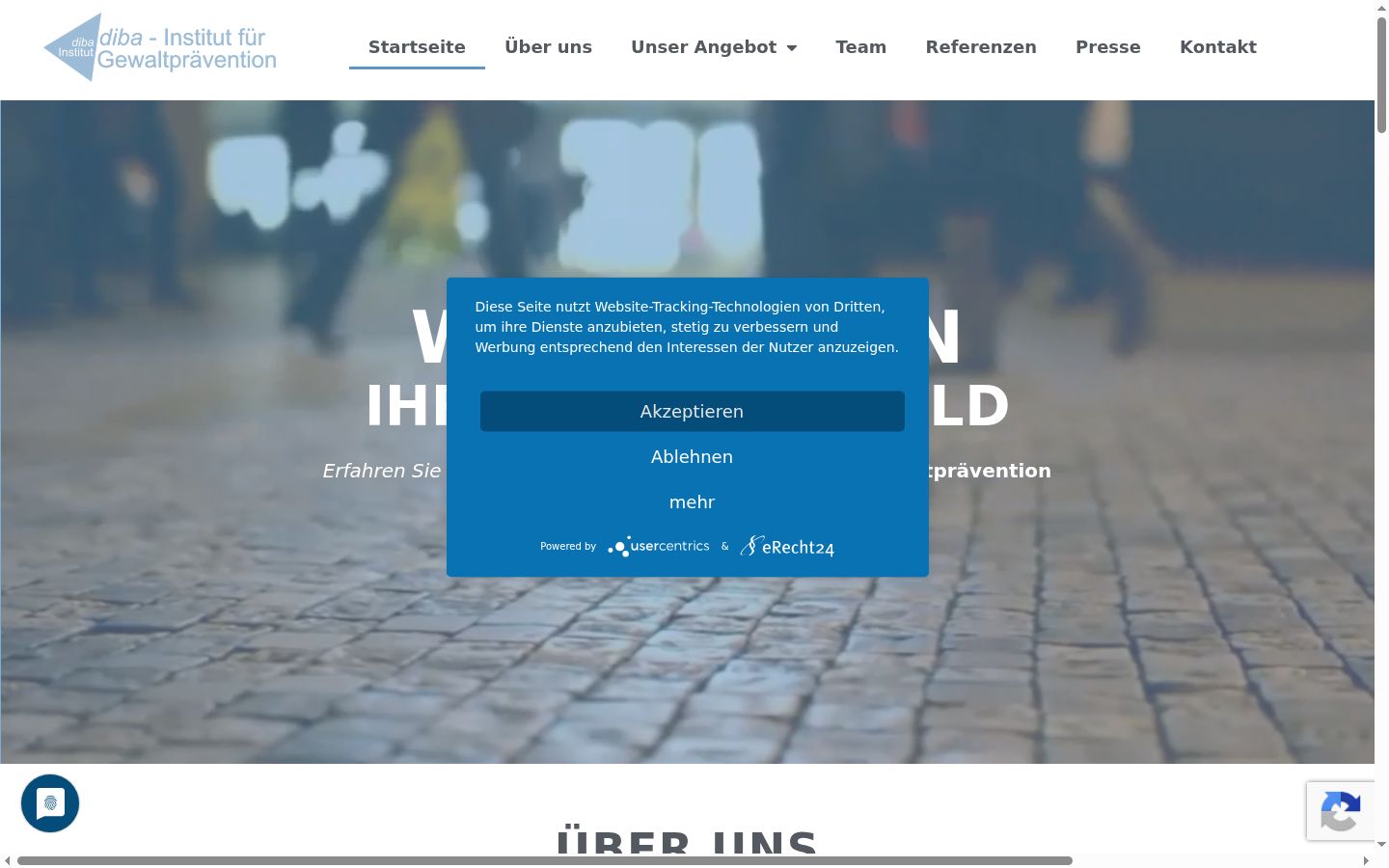Click the scroll left arrow on horizontal scrollbar
The height and width of the screenshot is (868, 1389).
coord(8,860)
